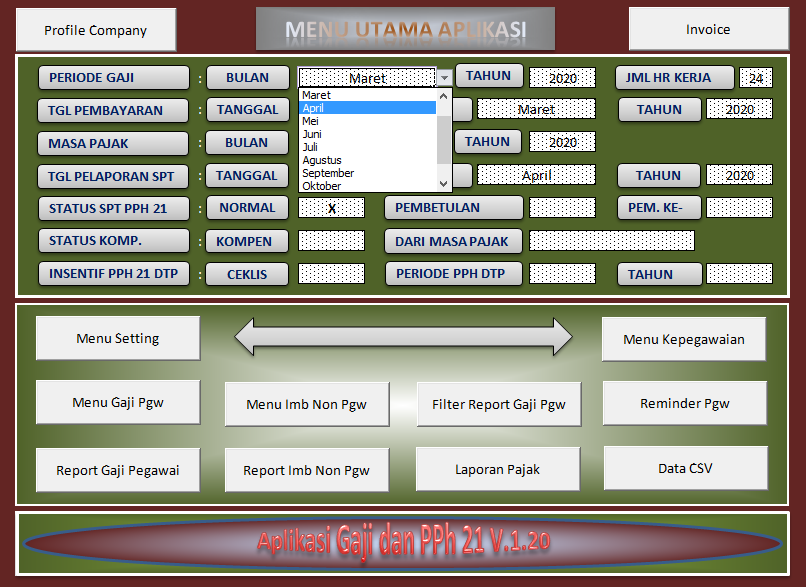Image resolution: width=806 pixels, height=587 pixels.
Task: Click the TGL PELAPORAN SPT label button
Action: (113, 176)
